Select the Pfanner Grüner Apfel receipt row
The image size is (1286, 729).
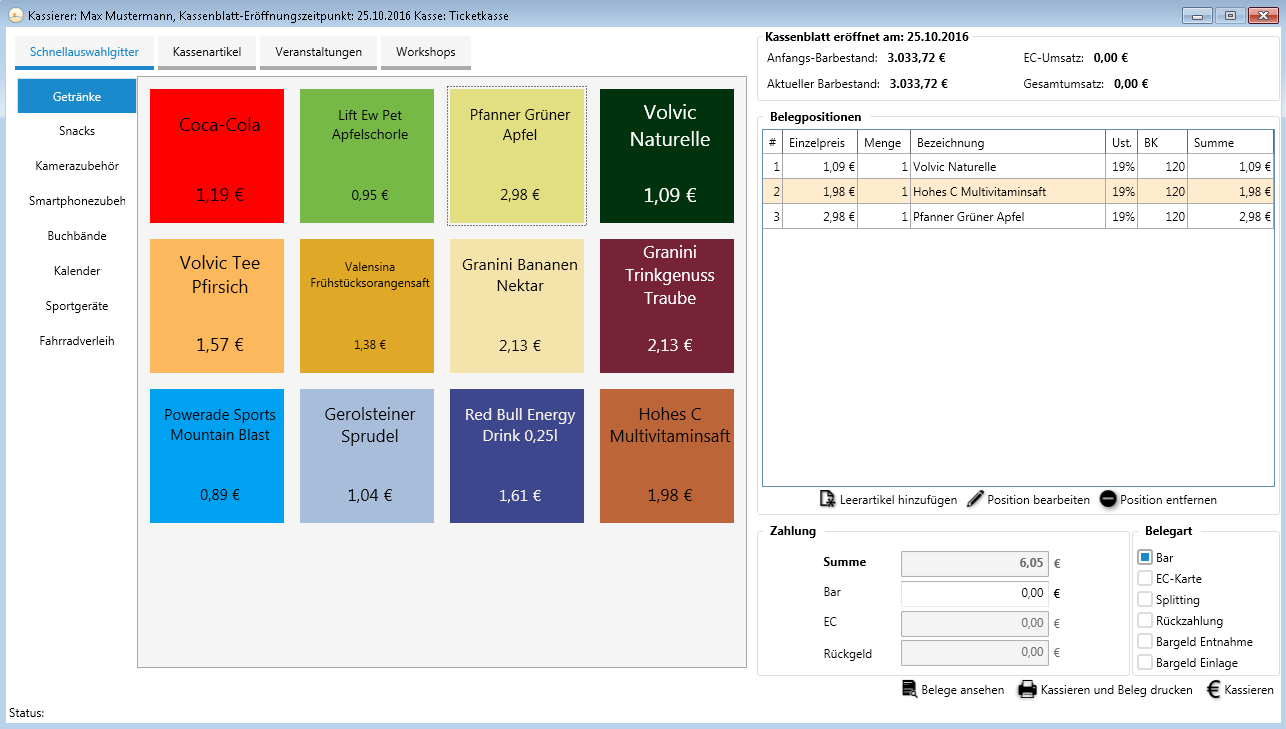pos(1019,217)
